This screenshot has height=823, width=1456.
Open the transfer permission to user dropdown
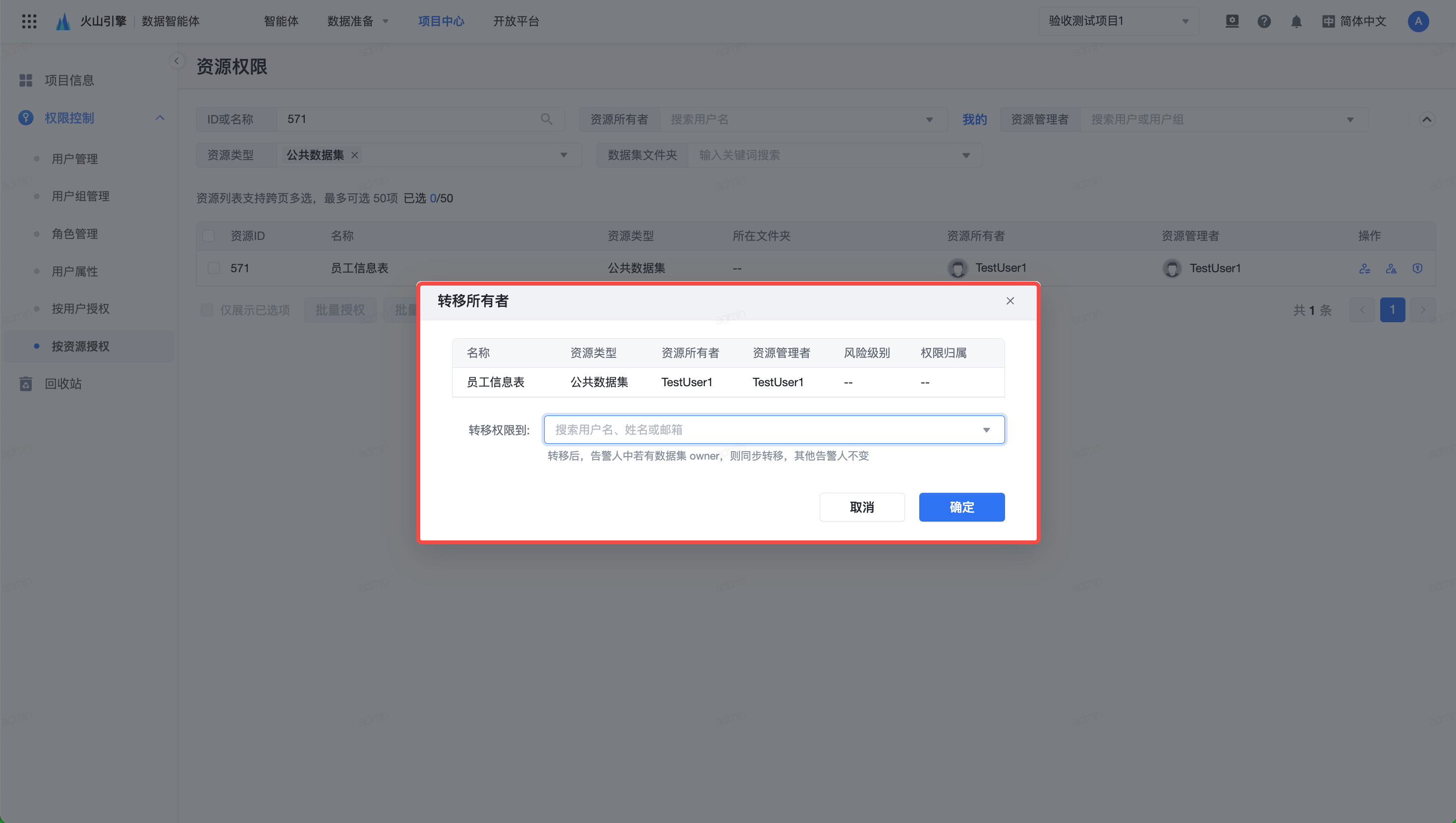click(774, 430)
